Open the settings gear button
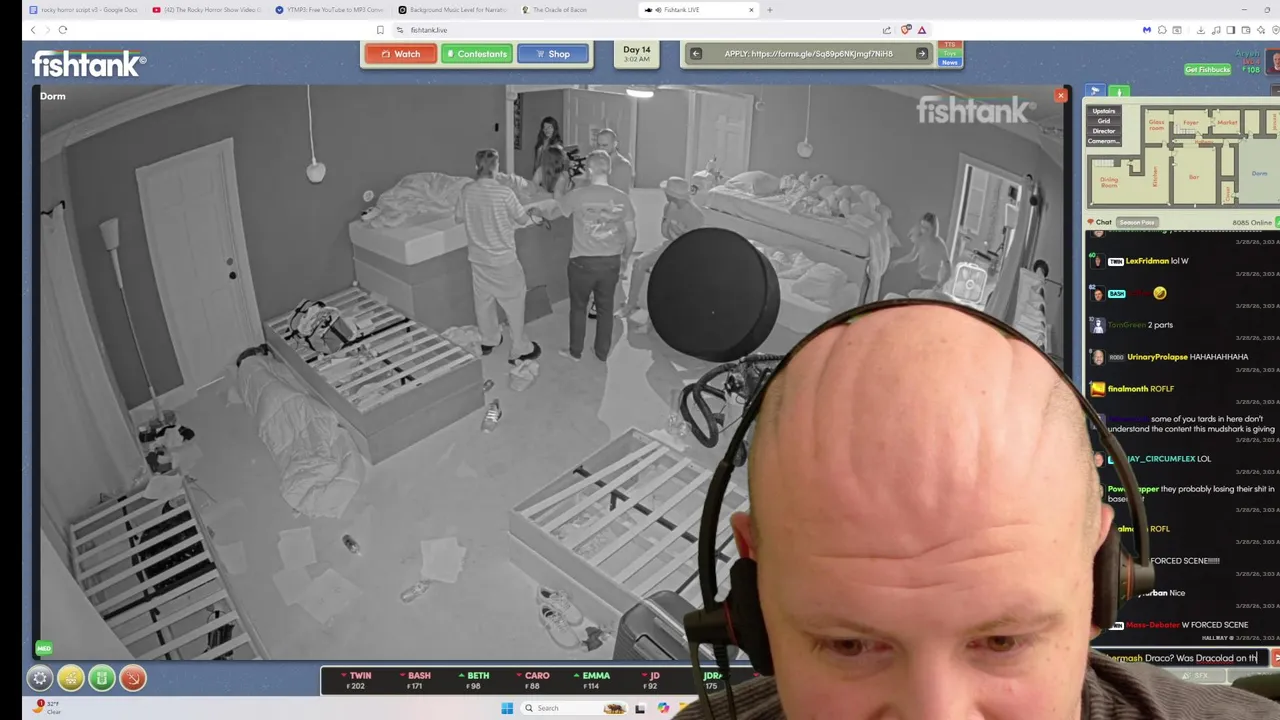Viewport: 1280px width, 720px height. (40, 679)
